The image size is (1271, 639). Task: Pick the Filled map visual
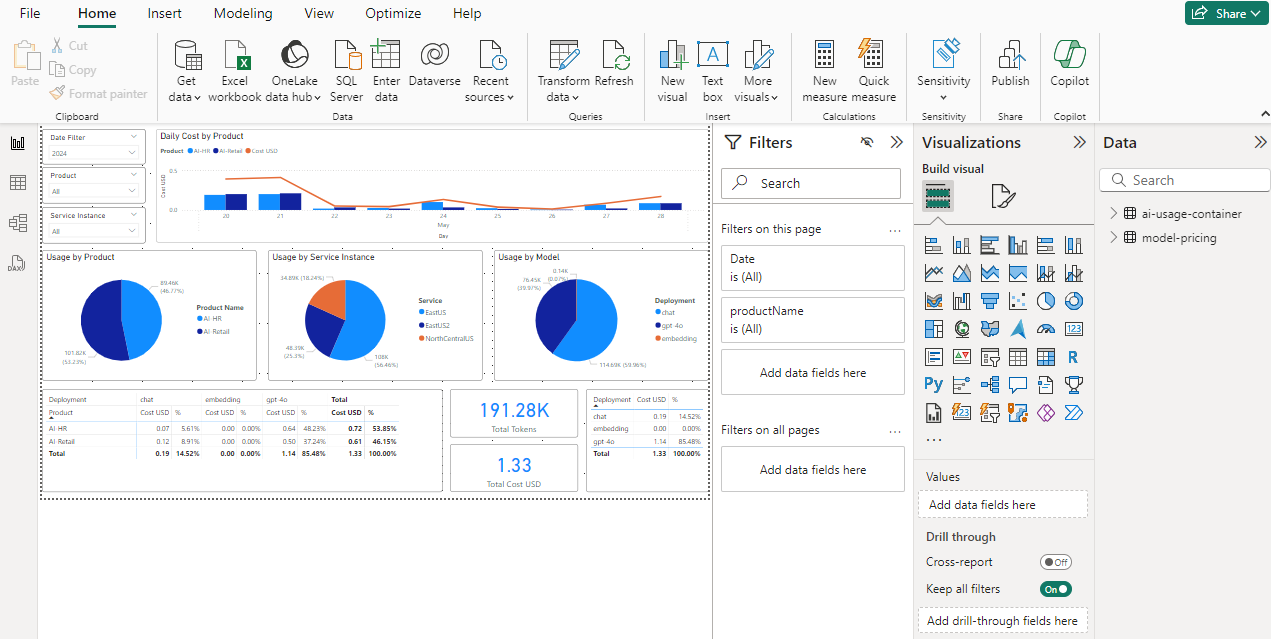coord(990,328)
